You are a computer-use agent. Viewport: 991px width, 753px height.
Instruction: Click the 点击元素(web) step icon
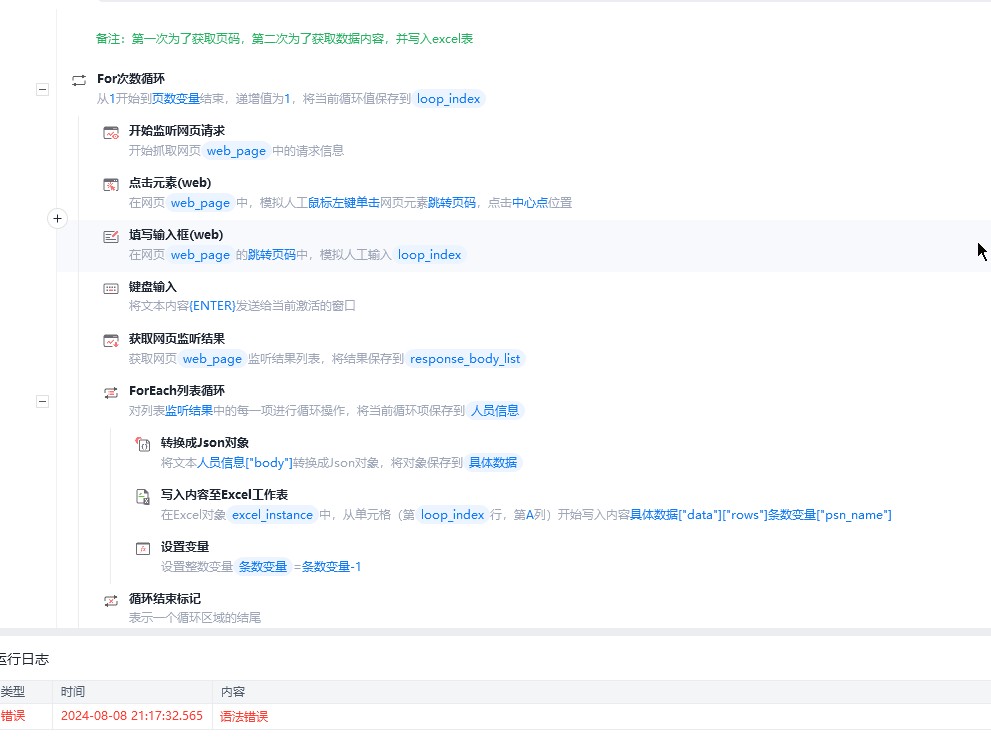pos(111,185)
